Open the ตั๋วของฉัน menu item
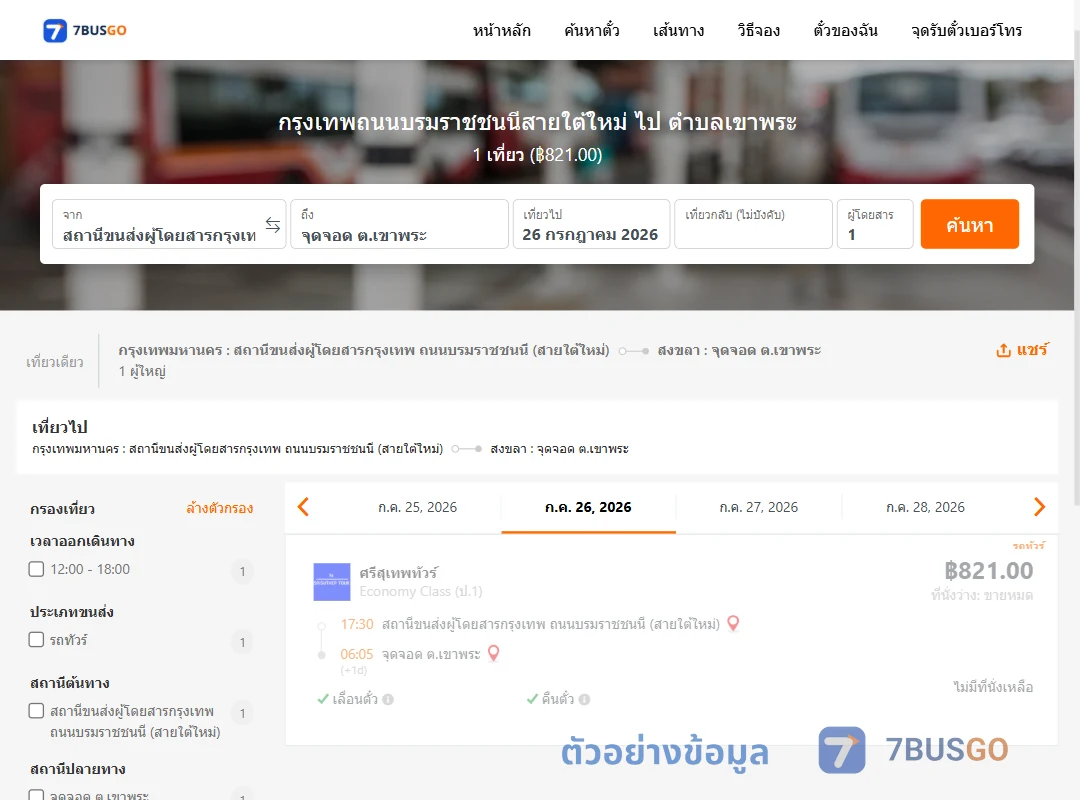1080x800 pixels. point(845,30)
